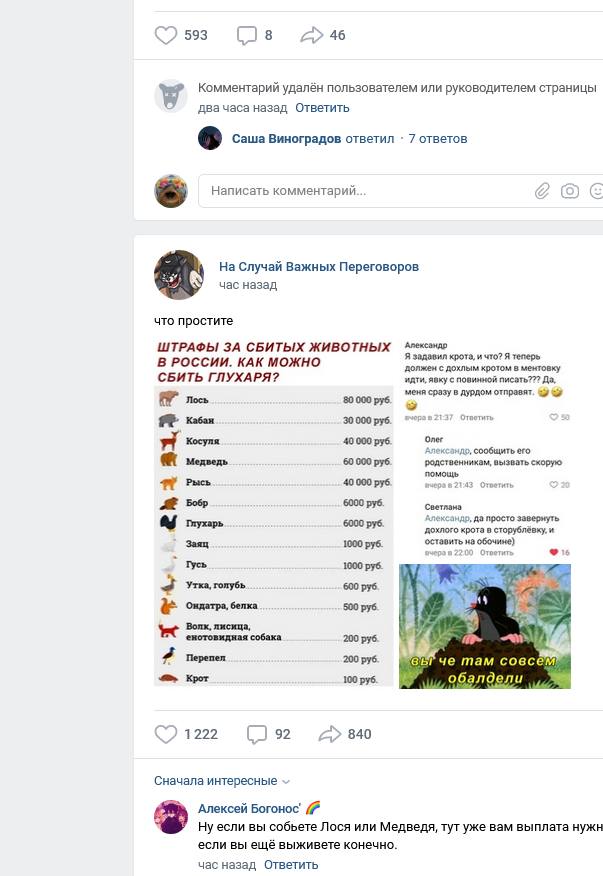Like the post with 1 222 likes
The height and width of the screenshot is (876, 603).
pos(165,734)
